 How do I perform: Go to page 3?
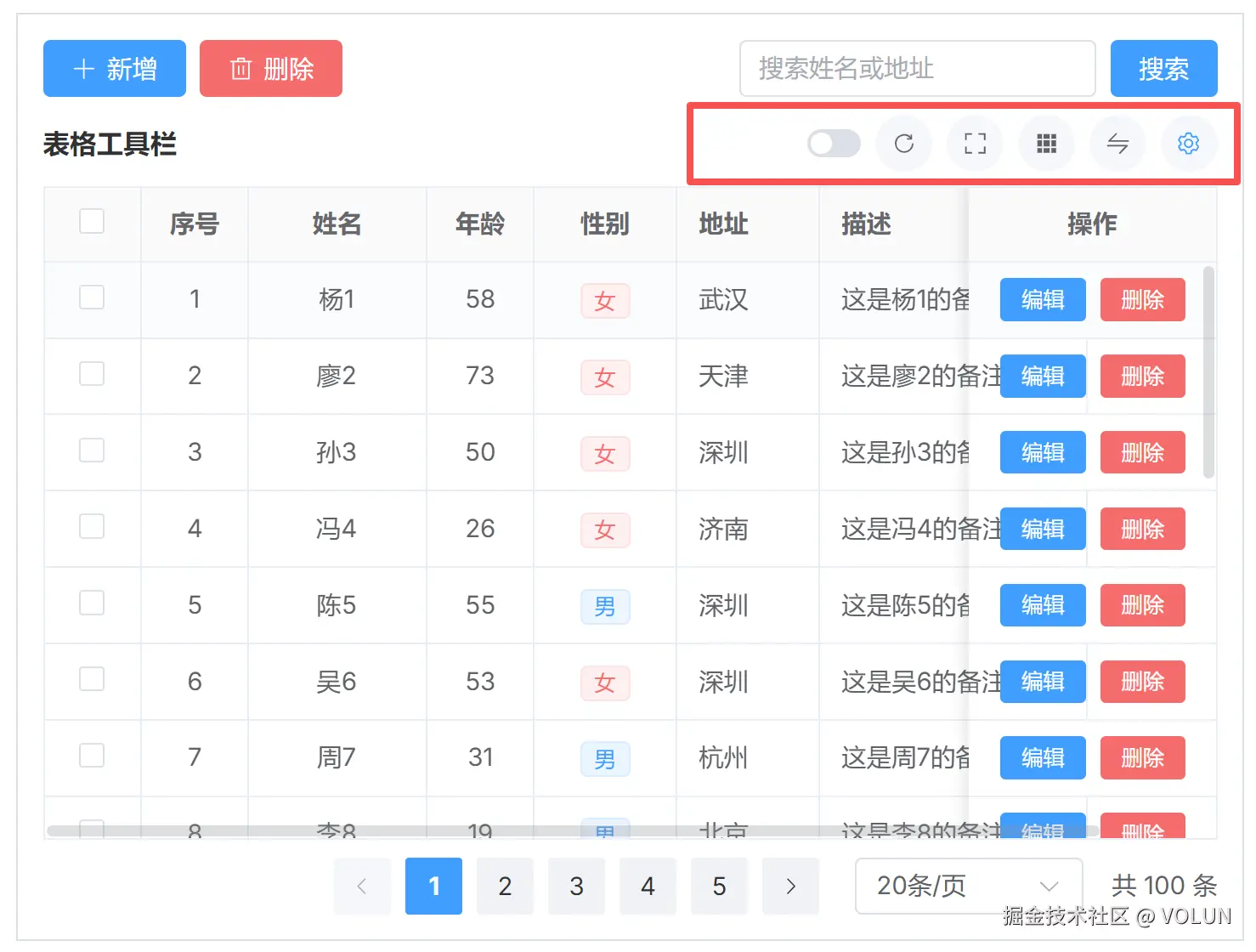click(576, 887)
